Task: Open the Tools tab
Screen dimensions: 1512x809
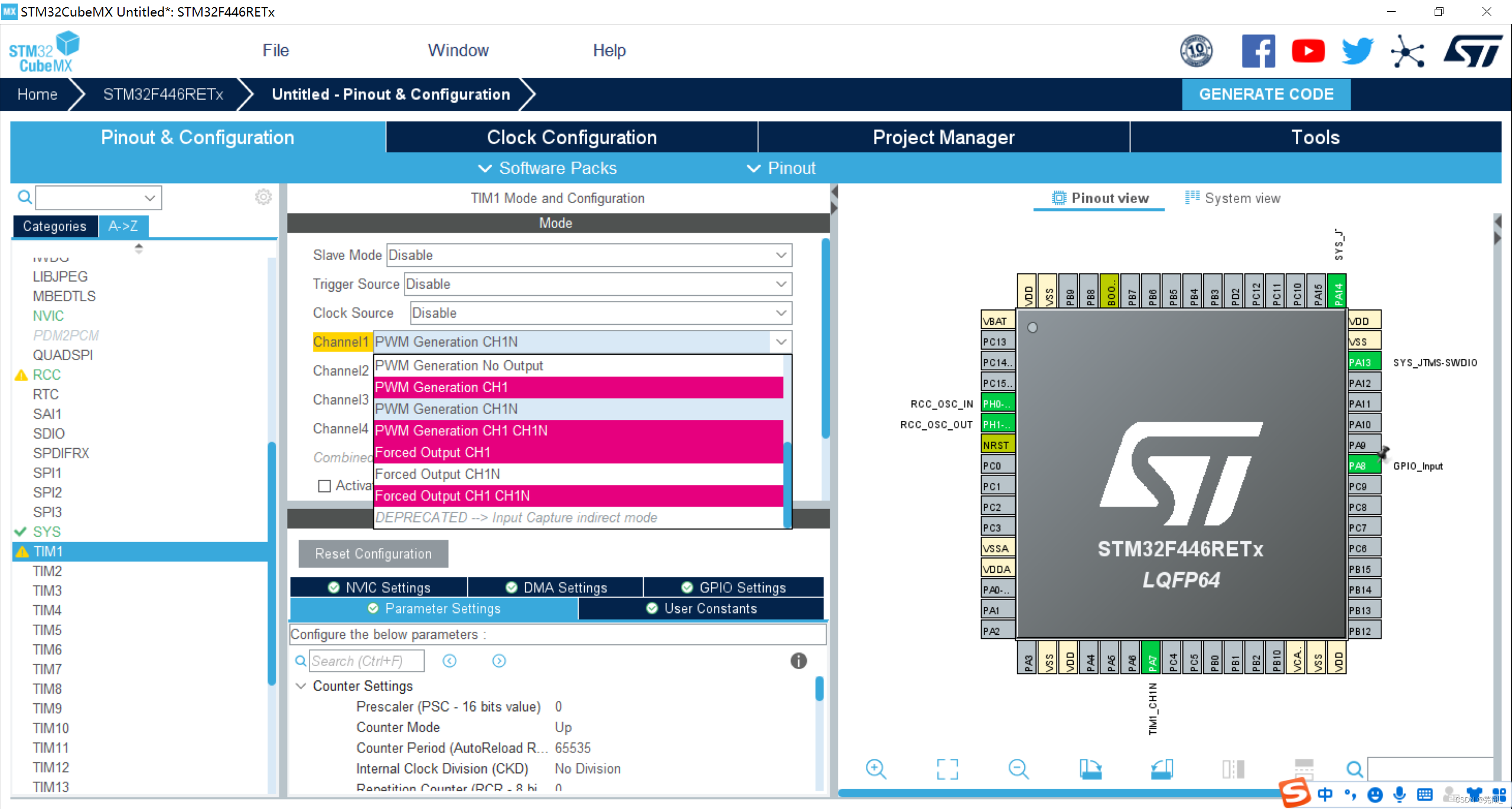Action: pos(1315,137)
